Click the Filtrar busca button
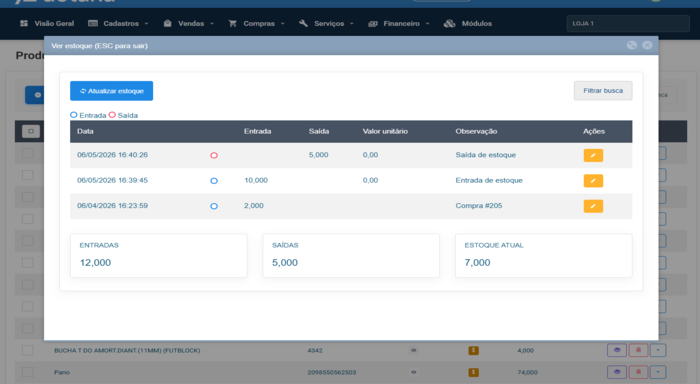 [603, 91]
